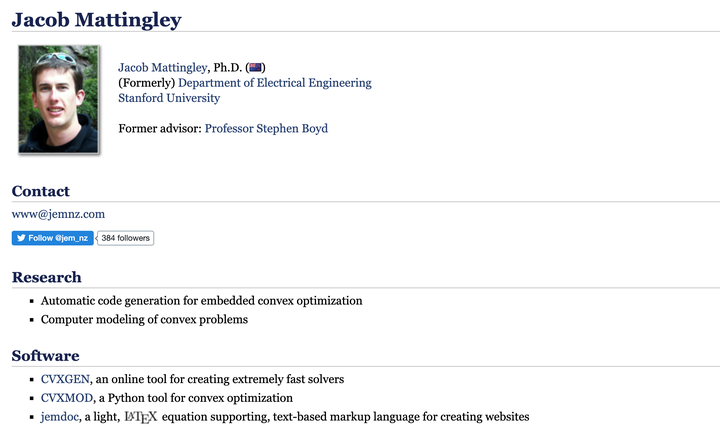This screenshot has width=720, height=427.
Task: Click the Former advisor label text
Action: click(x=160, y=129)
